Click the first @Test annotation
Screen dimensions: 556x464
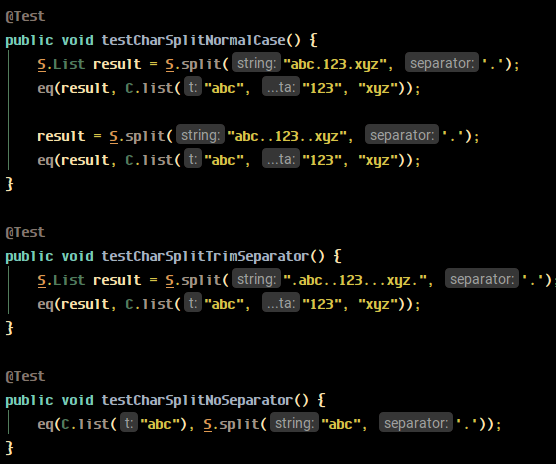pyautogui.click(x=25, y=16)
